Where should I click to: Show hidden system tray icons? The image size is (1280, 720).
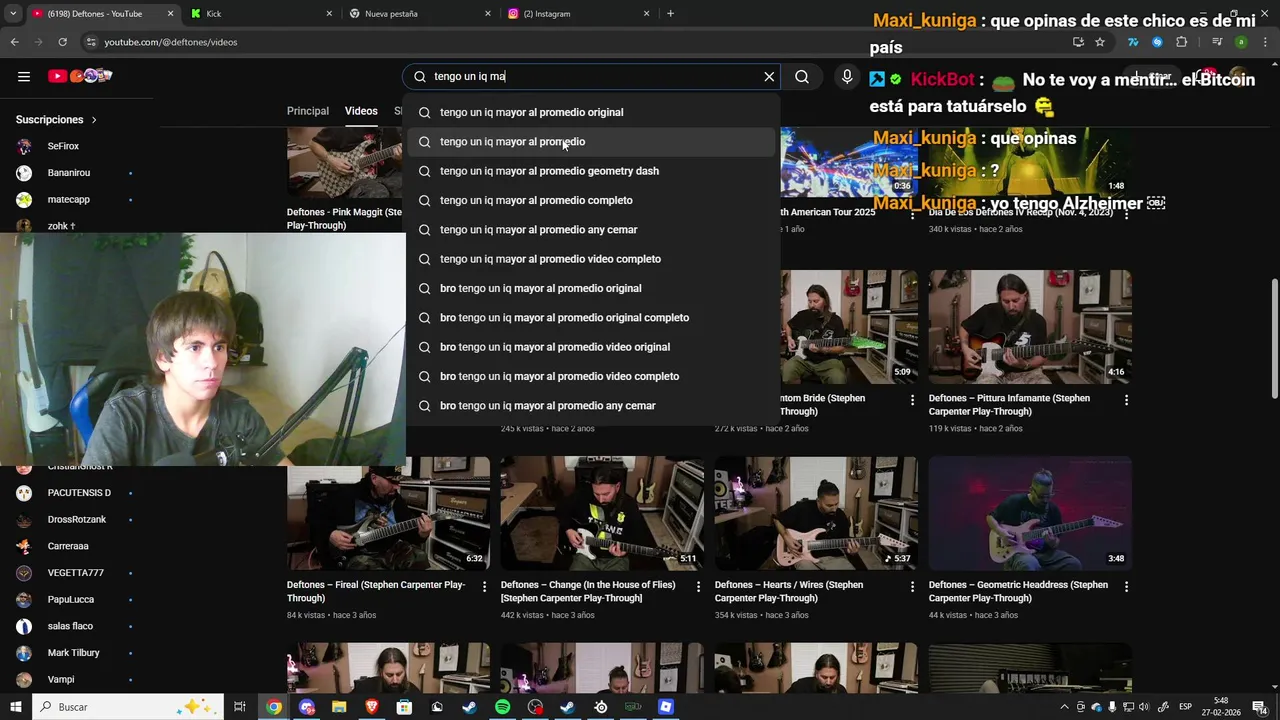(x=1064, y=707)
